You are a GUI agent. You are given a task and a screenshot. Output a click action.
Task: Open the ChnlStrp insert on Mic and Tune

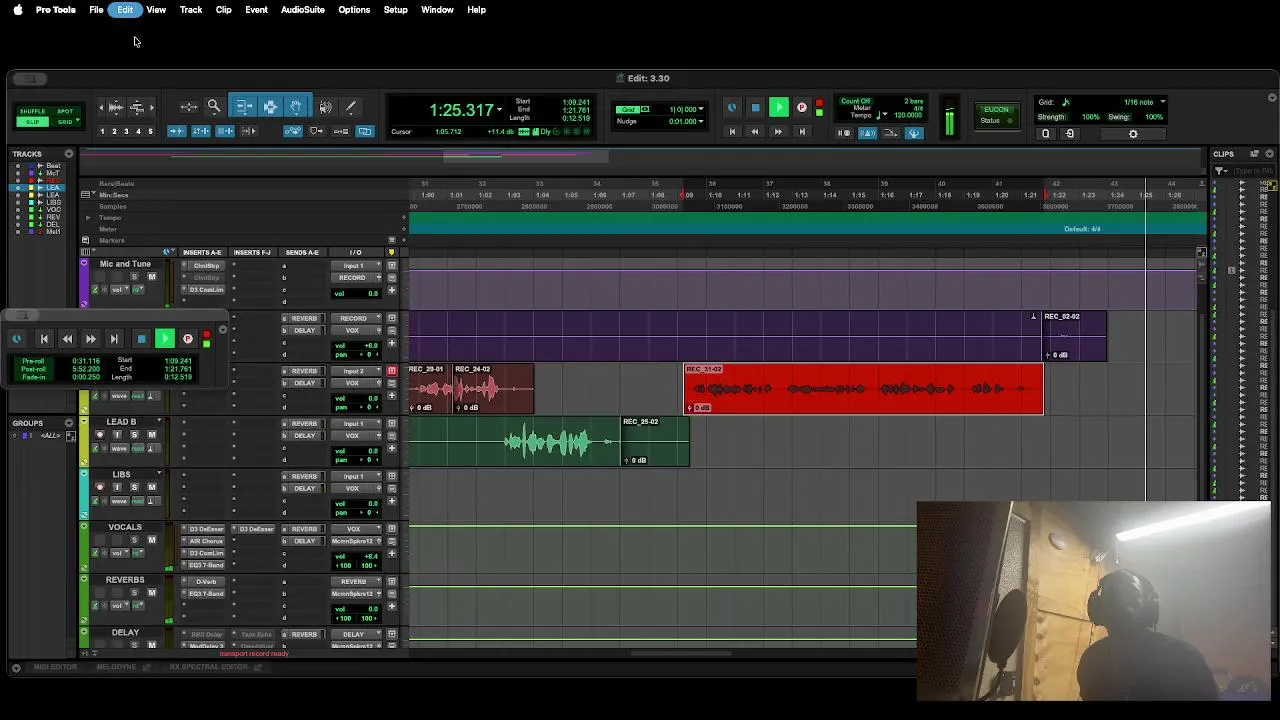[x=204, y=266]
